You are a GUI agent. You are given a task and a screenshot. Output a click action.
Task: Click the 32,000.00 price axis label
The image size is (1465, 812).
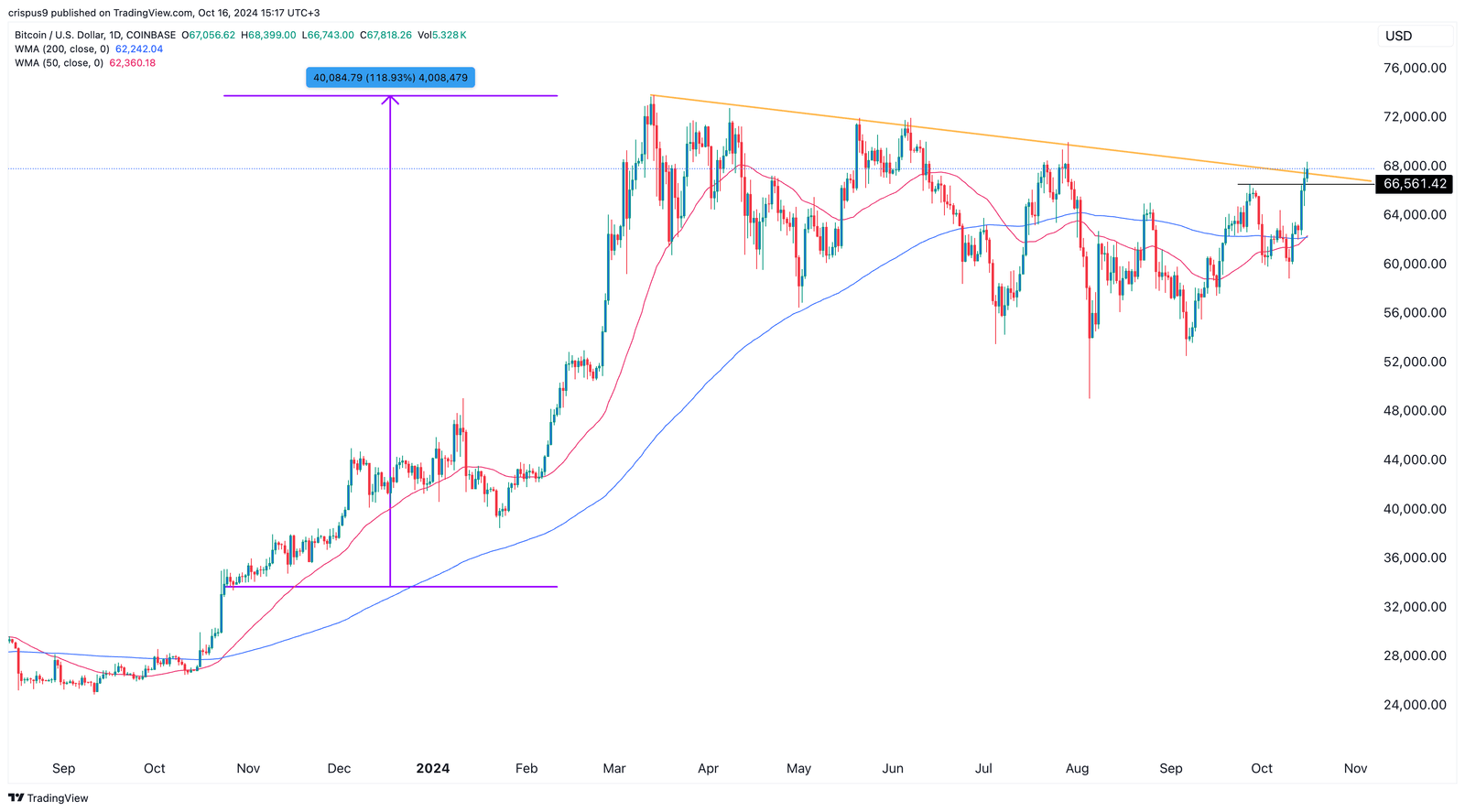[x=1415, y=607]
